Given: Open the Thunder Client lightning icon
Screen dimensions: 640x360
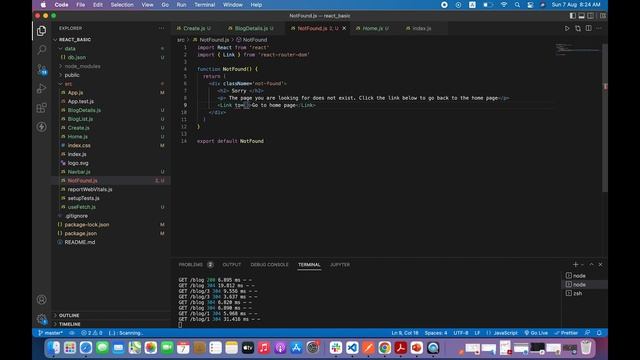Looking at the screenshot, I should click(41, 127).
